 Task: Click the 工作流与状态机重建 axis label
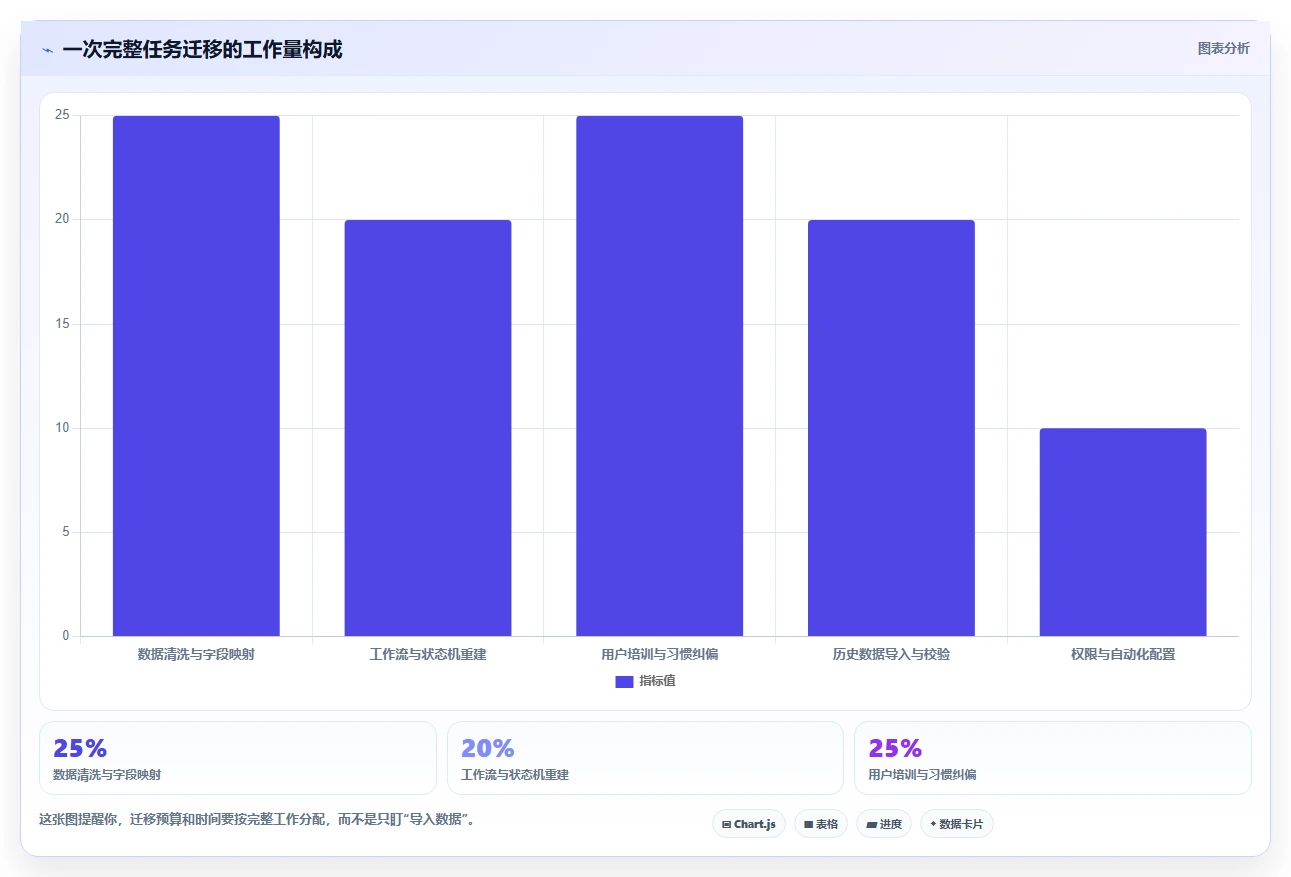tap(428, 655)
